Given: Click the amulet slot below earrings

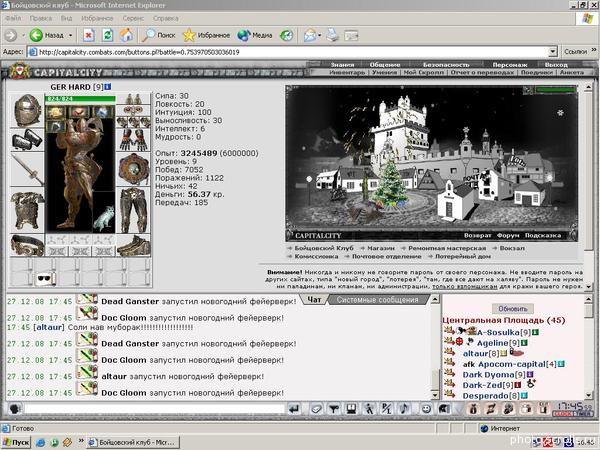Looking at the screenshot, I should (x=133, y=111).
